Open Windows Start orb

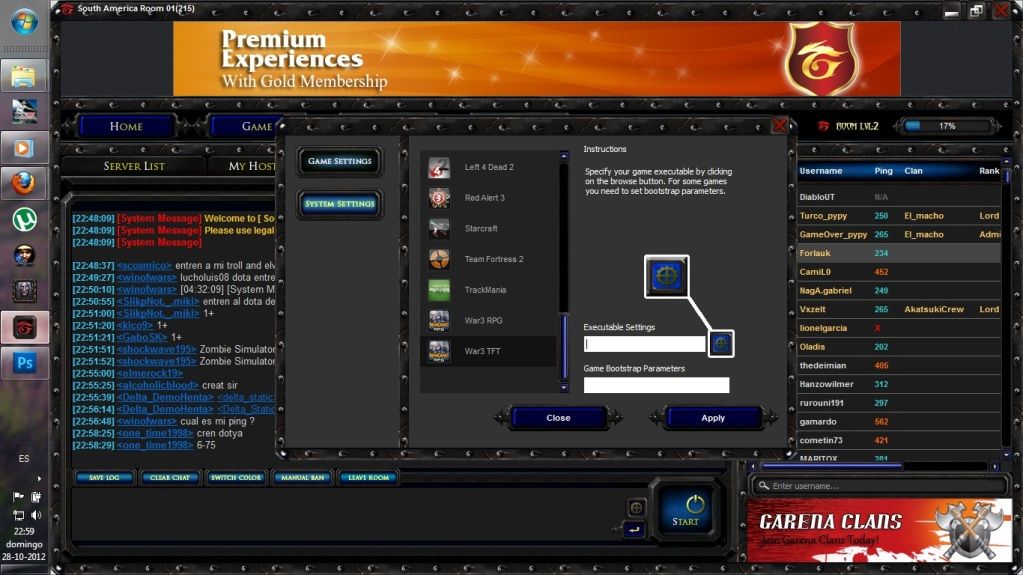click(x=24, y=23)
